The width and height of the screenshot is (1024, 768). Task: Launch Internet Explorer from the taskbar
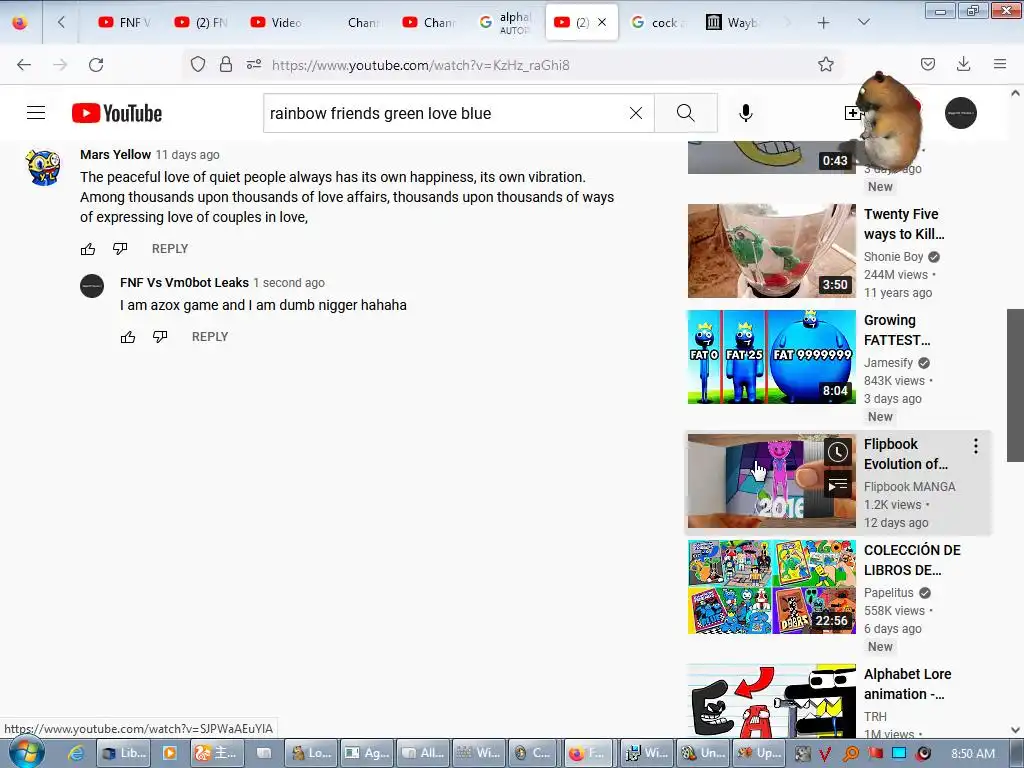coord(76,754)
